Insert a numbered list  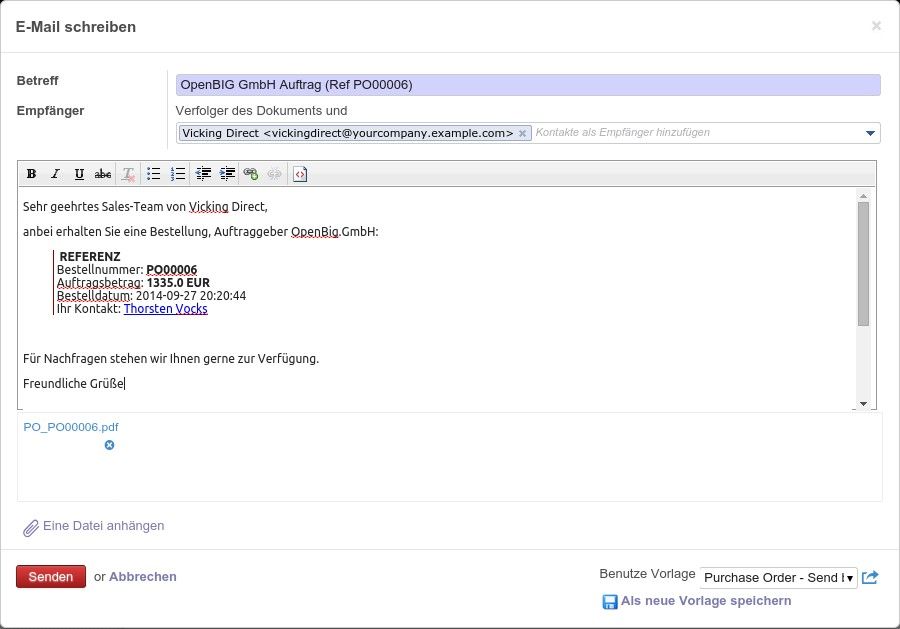178,174
